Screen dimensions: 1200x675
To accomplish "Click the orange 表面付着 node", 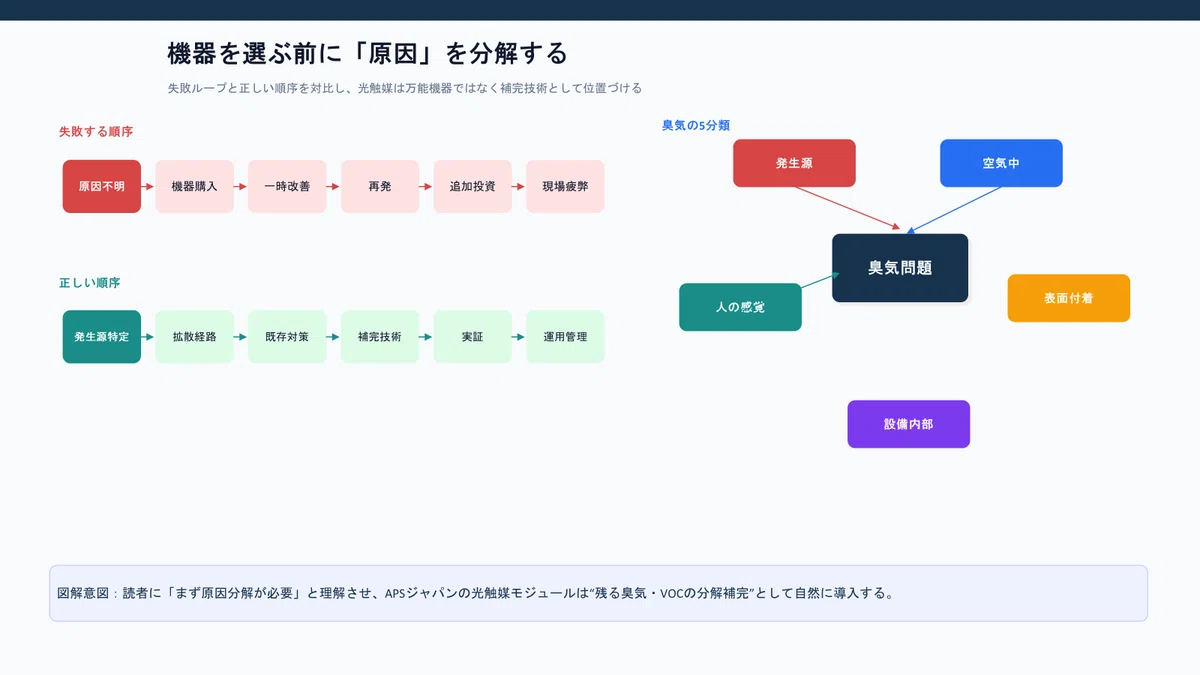I will (x=1069, y=298).
